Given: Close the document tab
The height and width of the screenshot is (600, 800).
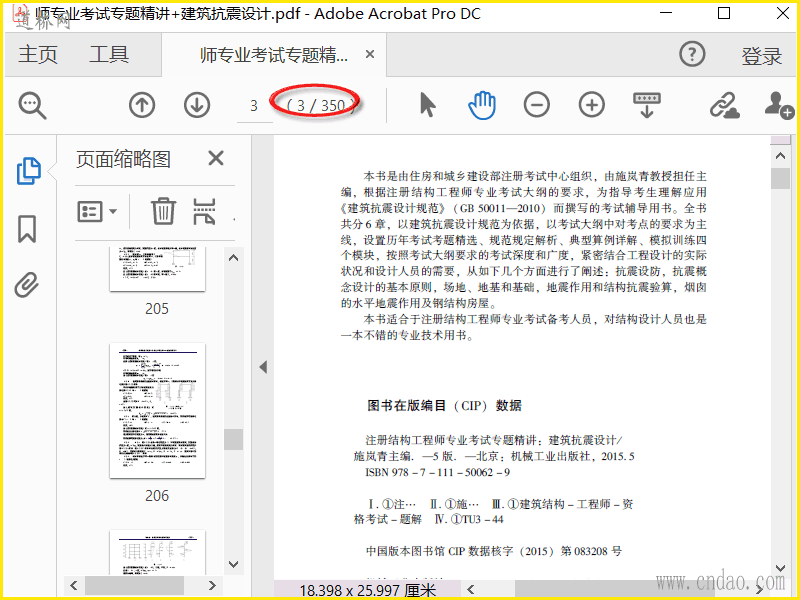Looking at the screenshot, I should coord(370,54).
